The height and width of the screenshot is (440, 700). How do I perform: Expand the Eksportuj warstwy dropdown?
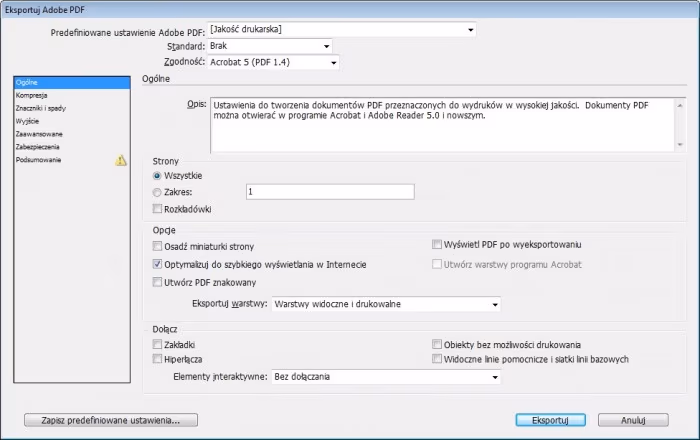pos(386,304)
